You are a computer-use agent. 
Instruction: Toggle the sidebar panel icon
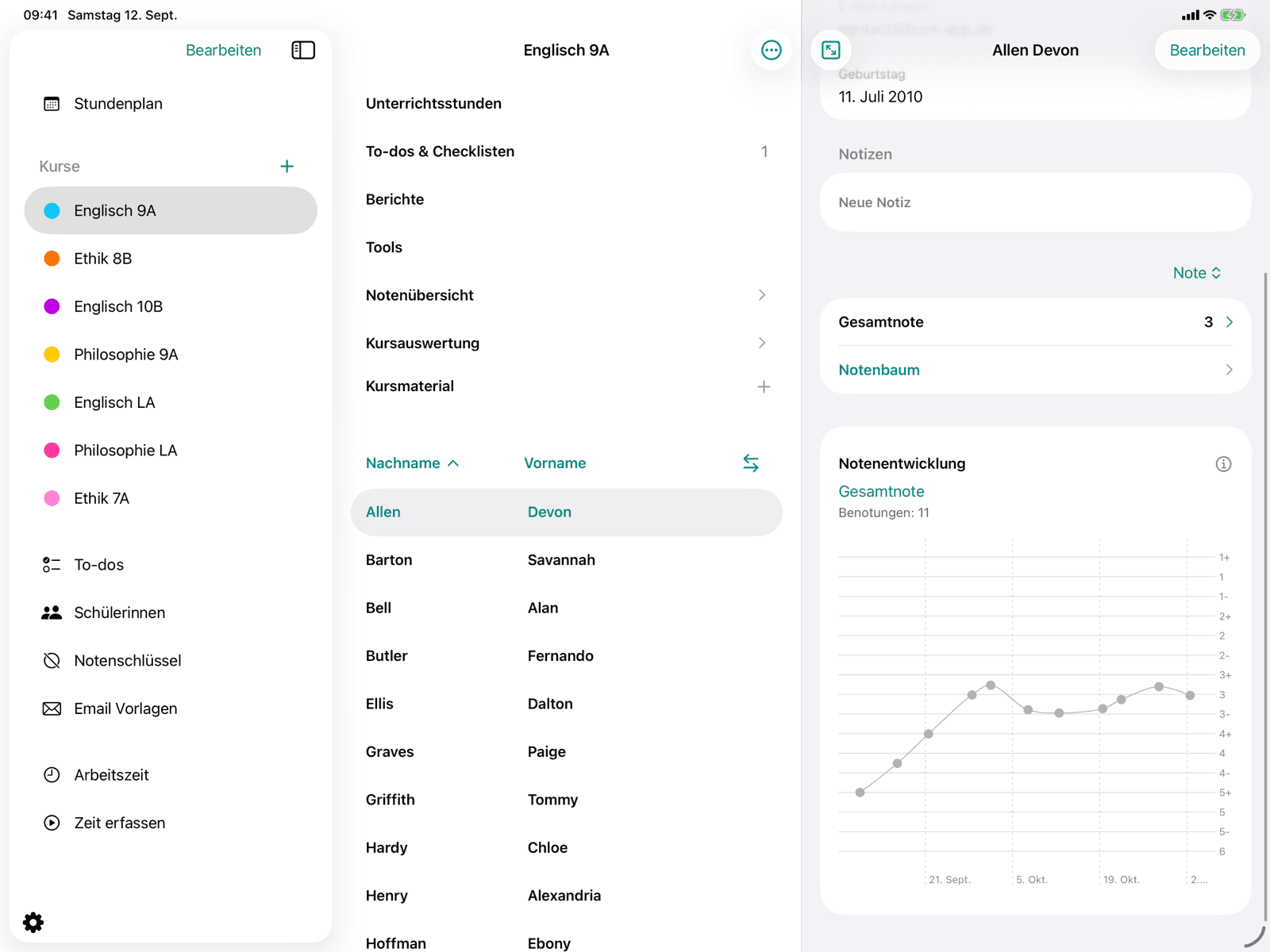click(303, 50)
